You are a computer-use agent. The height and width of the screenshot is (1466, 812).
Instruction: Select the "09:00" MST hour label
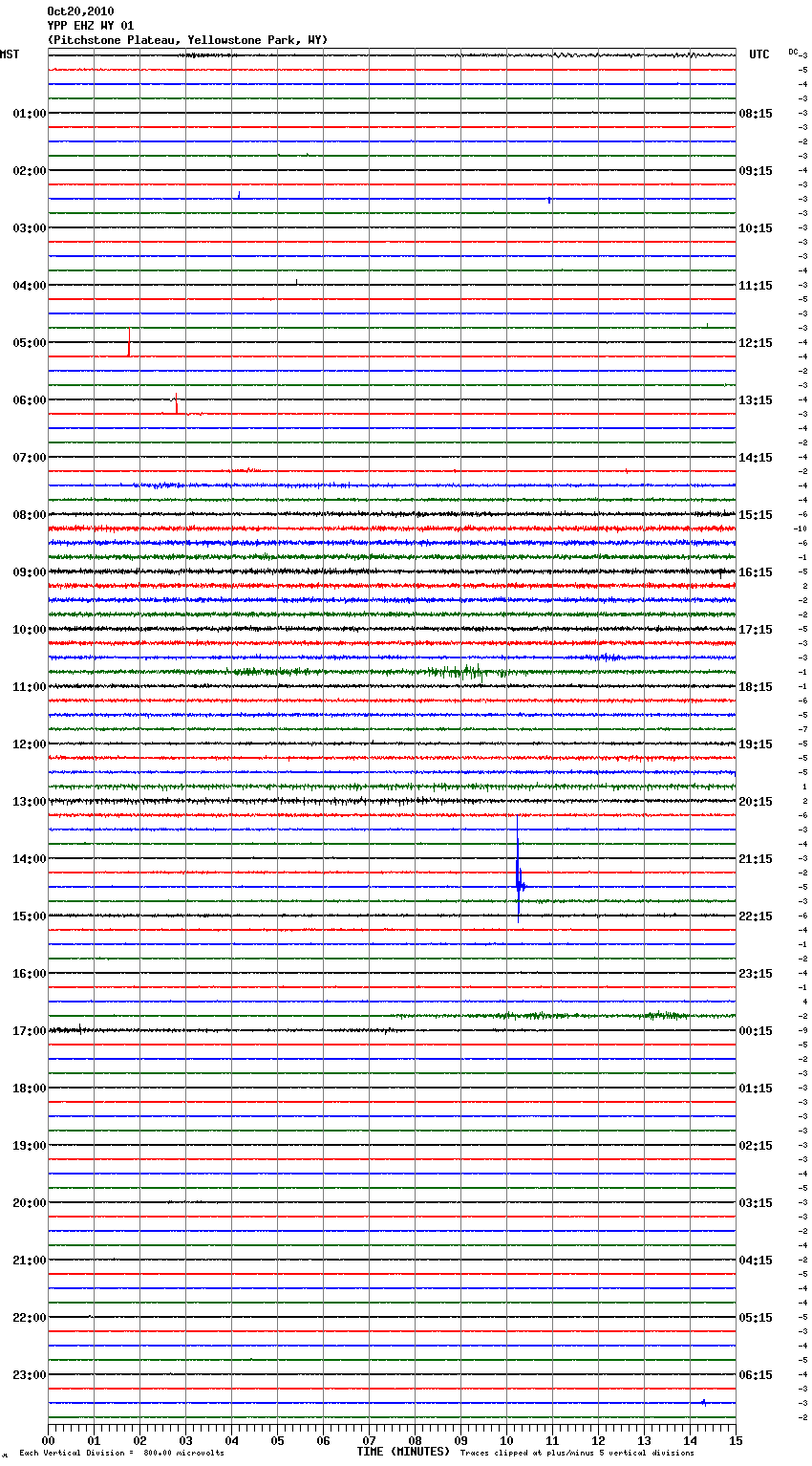pyautogui.click(x=30, y=572)
